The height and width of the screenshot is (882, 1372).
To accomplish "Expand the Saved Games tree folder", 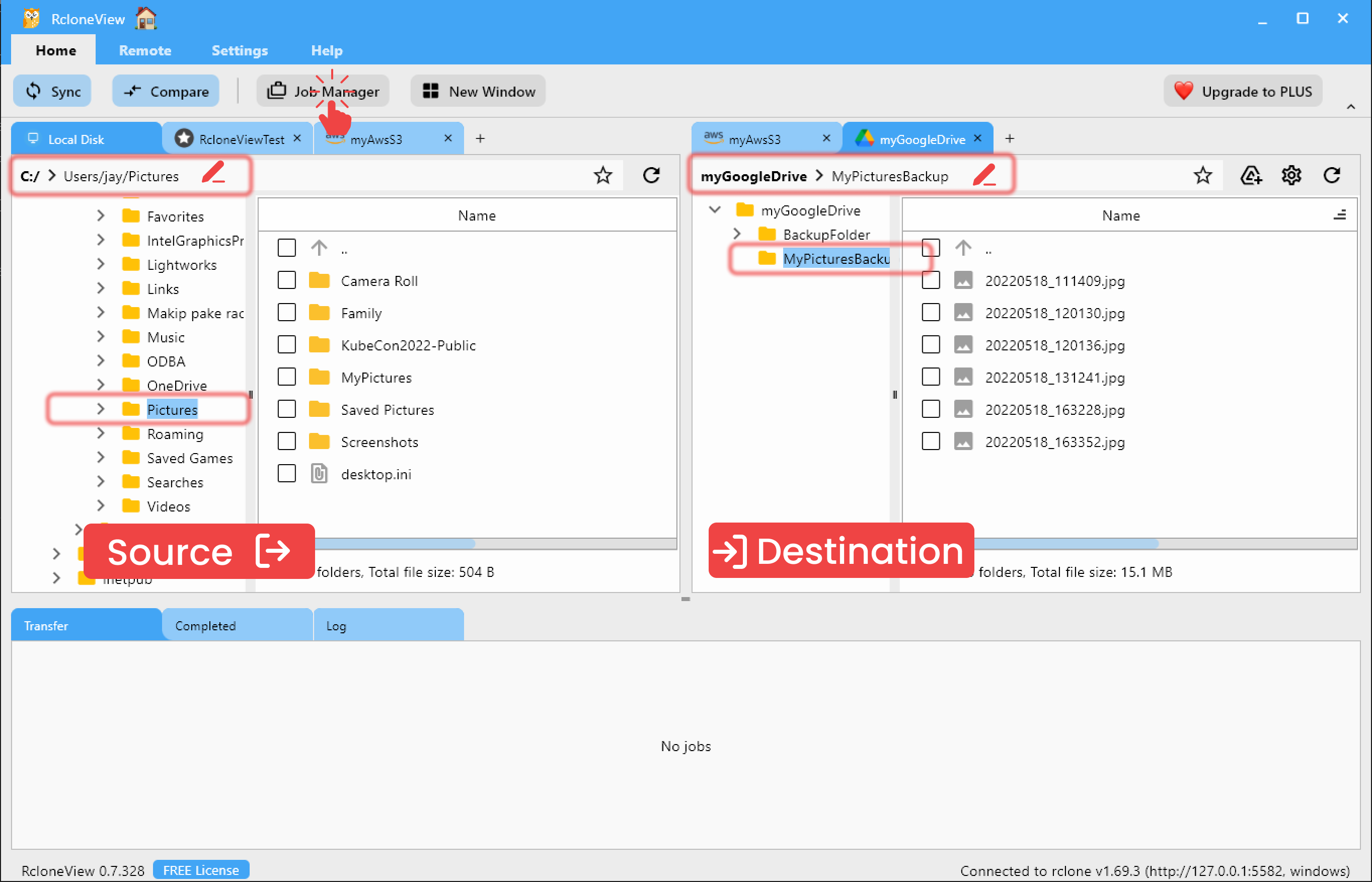I will (x=101, y=457).
